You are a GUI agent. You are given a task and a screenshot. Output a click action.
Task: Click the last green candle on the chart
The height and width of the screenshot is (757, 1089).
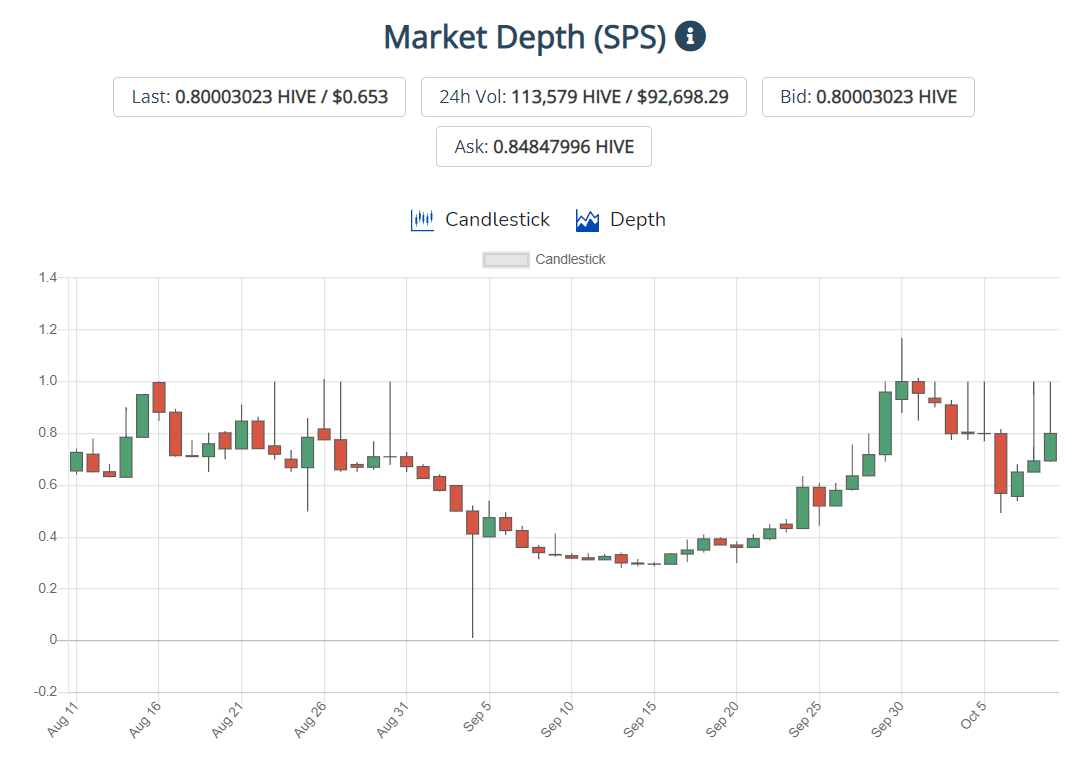[x=1050, y=447]
